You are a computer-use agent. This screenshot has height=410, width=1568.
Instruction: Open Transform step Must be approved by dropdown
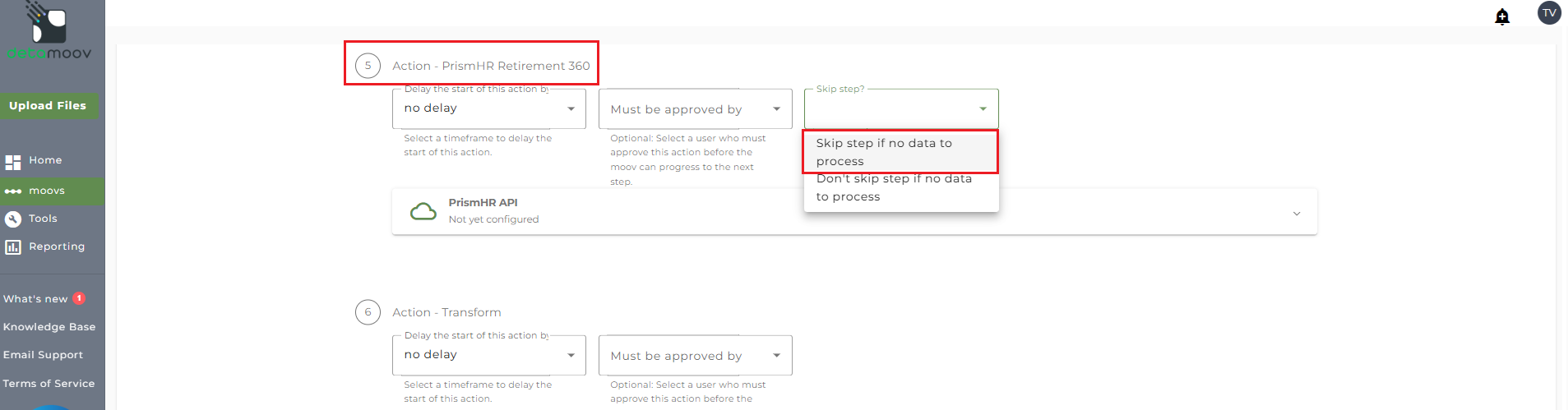696,355
